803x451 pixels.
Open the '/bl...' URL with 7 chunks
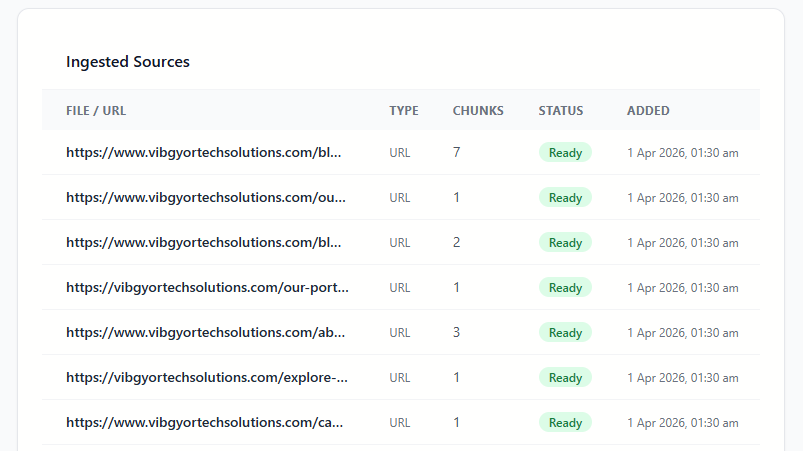pos(203,153)
